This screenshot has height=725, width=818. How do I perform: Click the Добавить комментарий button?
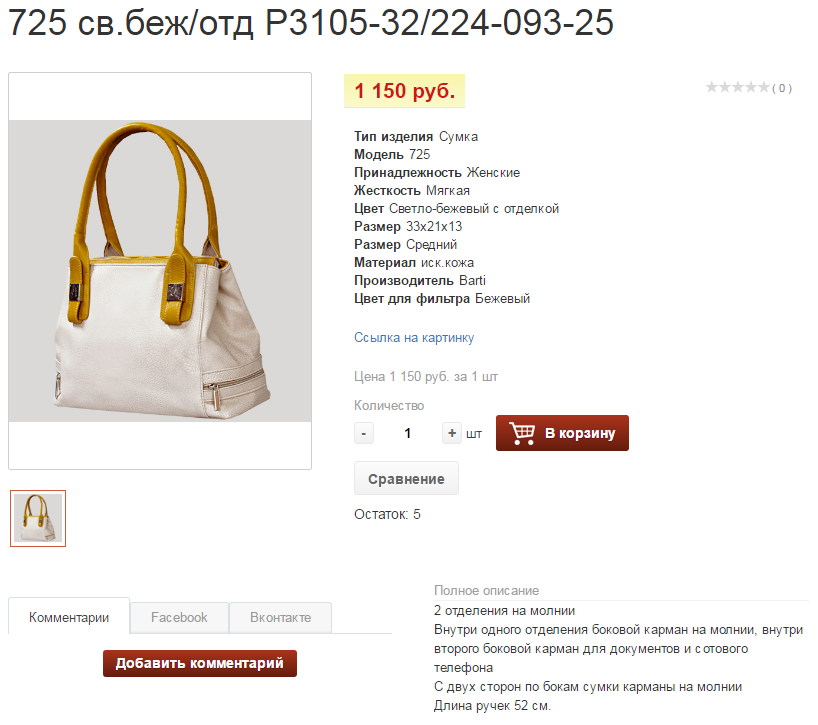(200, 663)
